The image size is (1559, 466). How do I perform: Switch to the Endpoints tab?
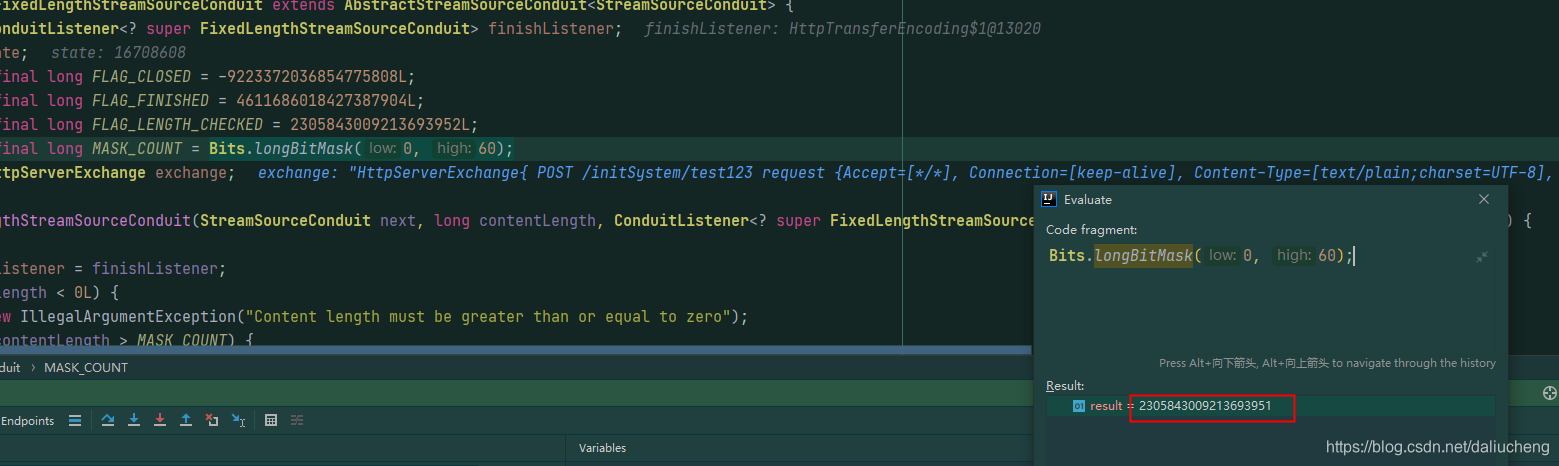coord(27,421)
